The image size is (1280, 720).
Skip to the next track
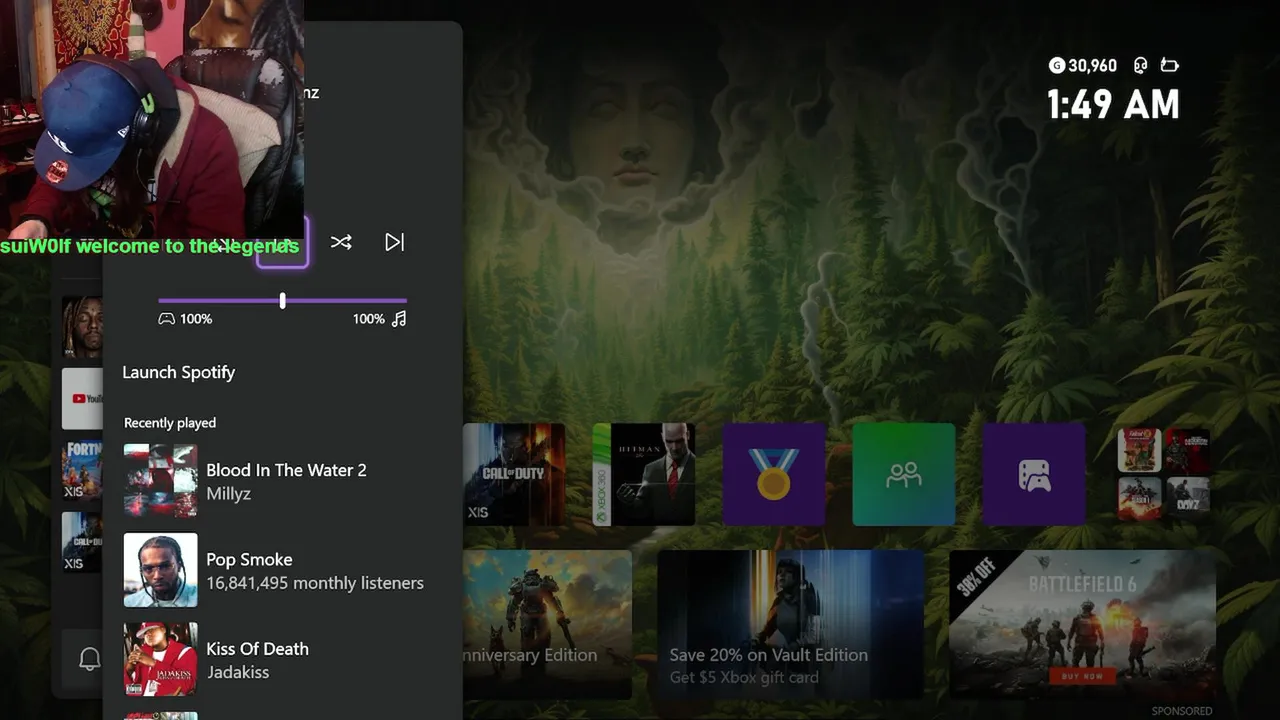(395, 242)
